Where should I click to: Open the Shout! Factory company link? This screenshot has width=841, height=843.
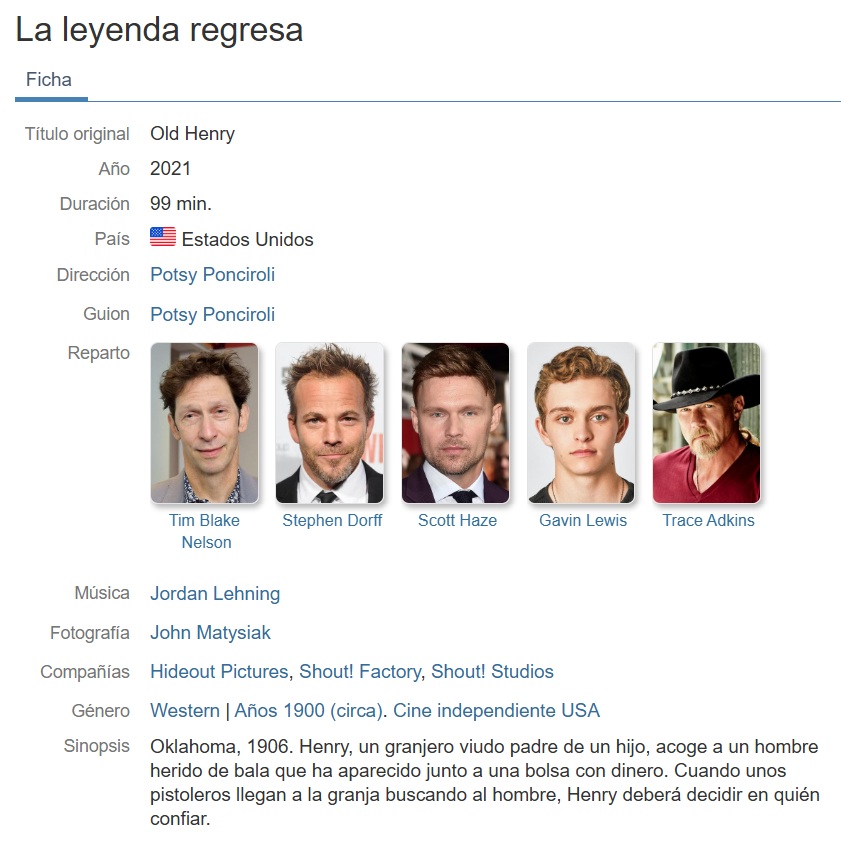click(x=360, y=671)
